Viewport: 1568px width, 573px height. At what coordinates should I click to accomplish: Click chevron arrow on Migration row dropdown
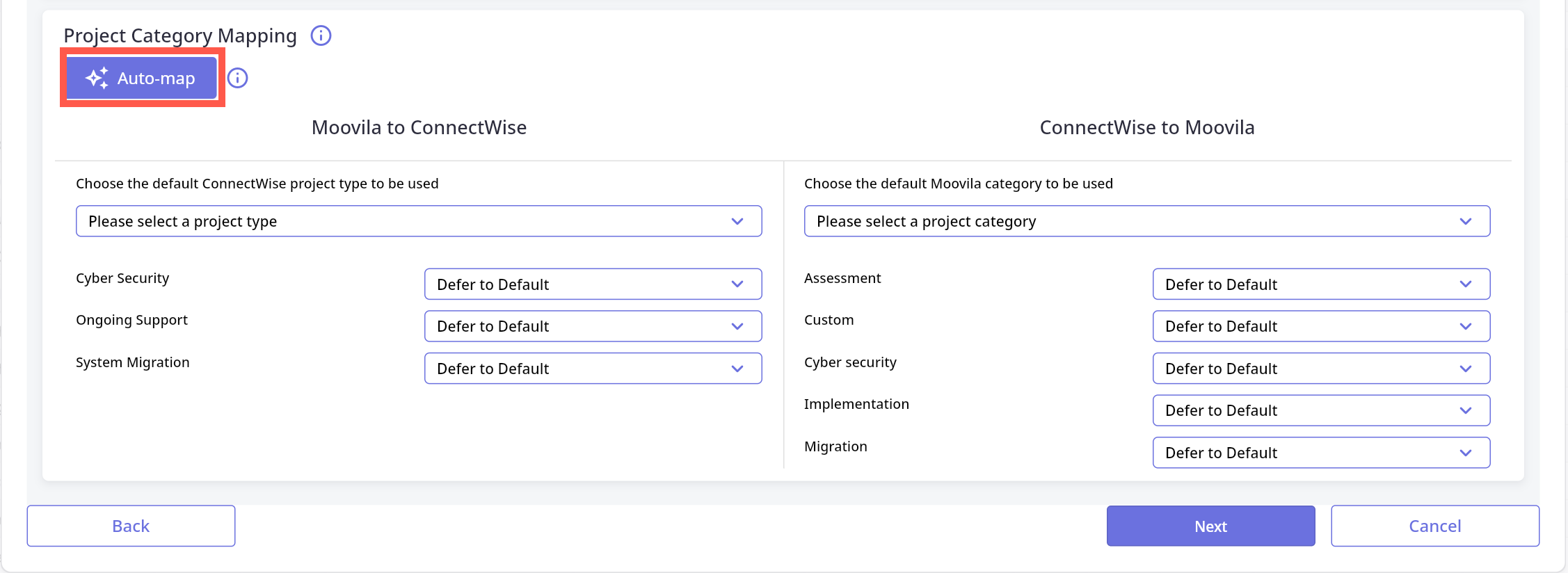pyautogui.click(x=1466, y=453)
